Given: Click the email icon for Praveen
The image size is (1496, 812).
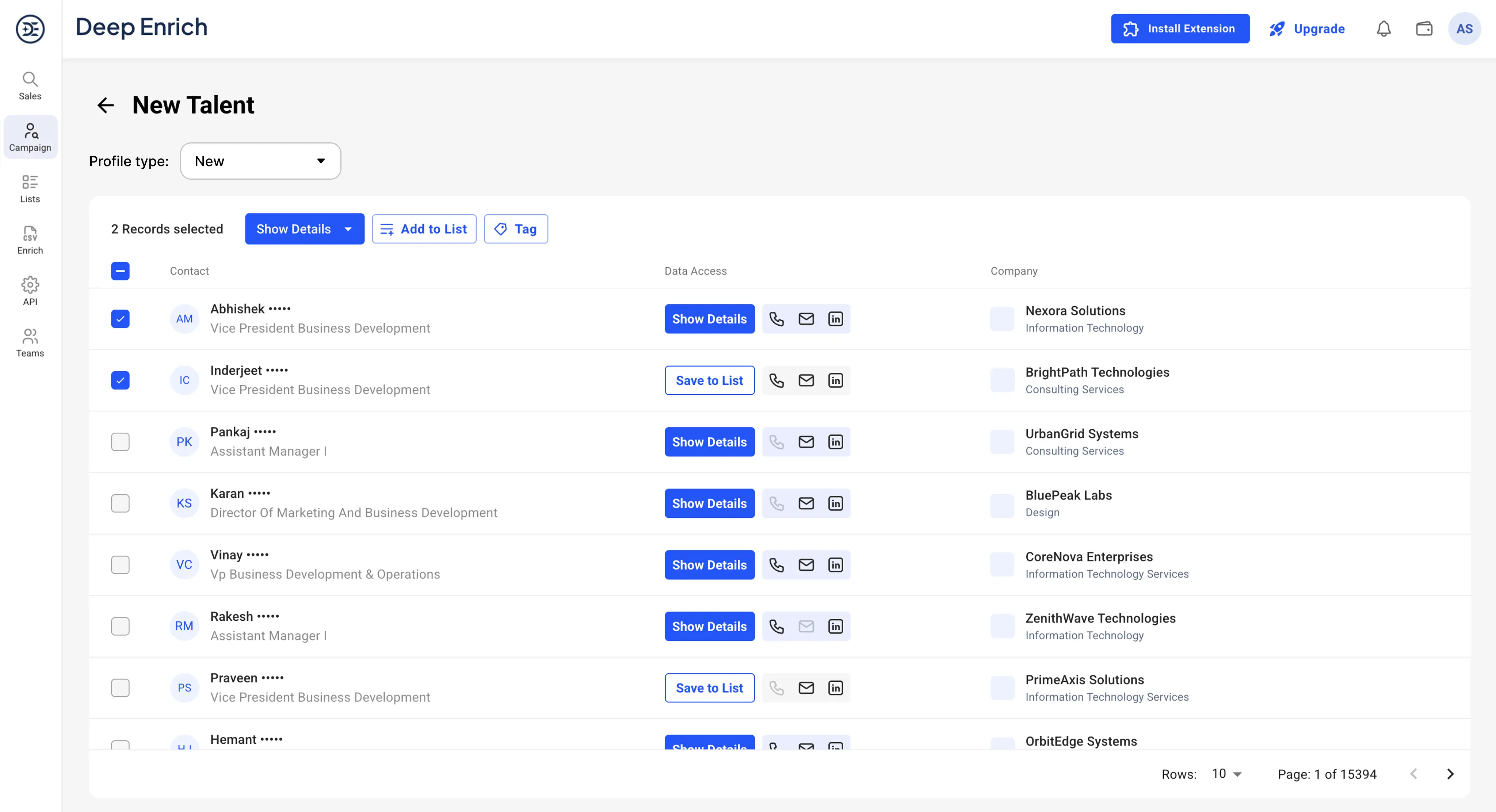Looking at the screenshot, I should point(806,688).
